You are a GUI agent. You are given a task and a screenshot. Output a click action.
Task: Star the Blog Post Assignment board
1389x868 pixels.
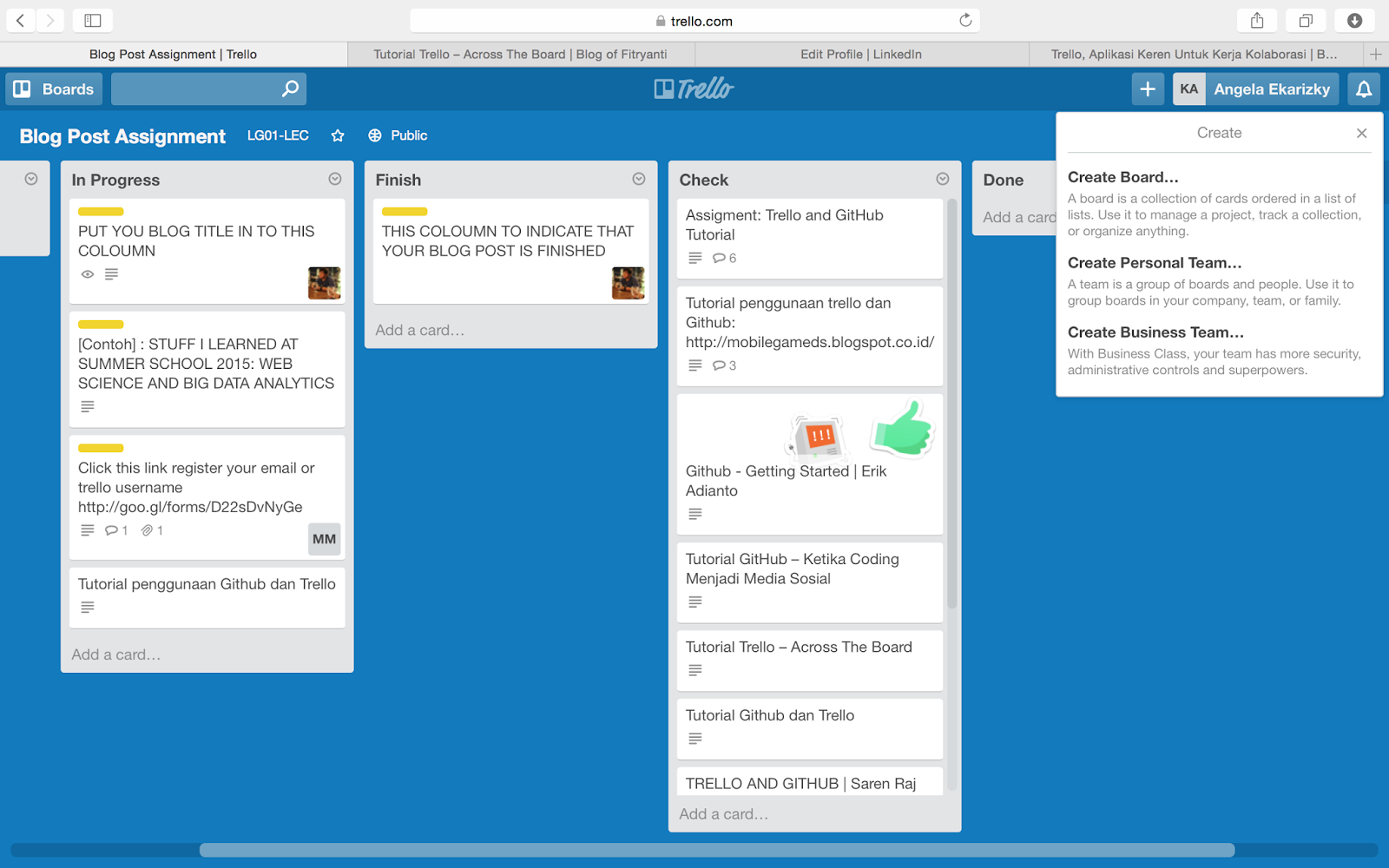pyautogui.click(x=338, y=135)
